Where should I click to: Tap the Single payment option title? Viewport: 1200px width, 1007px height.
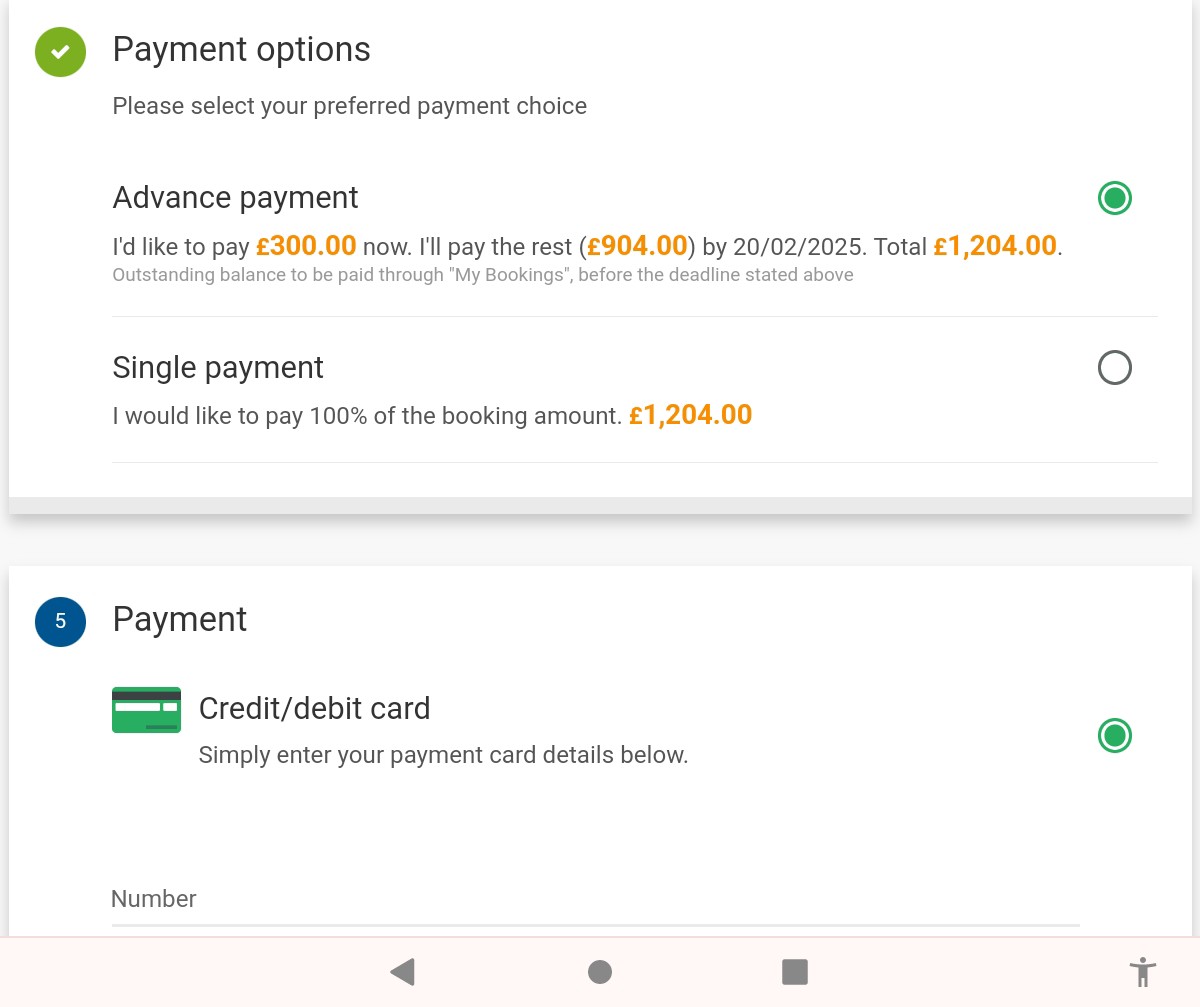[x=218, y=368]
